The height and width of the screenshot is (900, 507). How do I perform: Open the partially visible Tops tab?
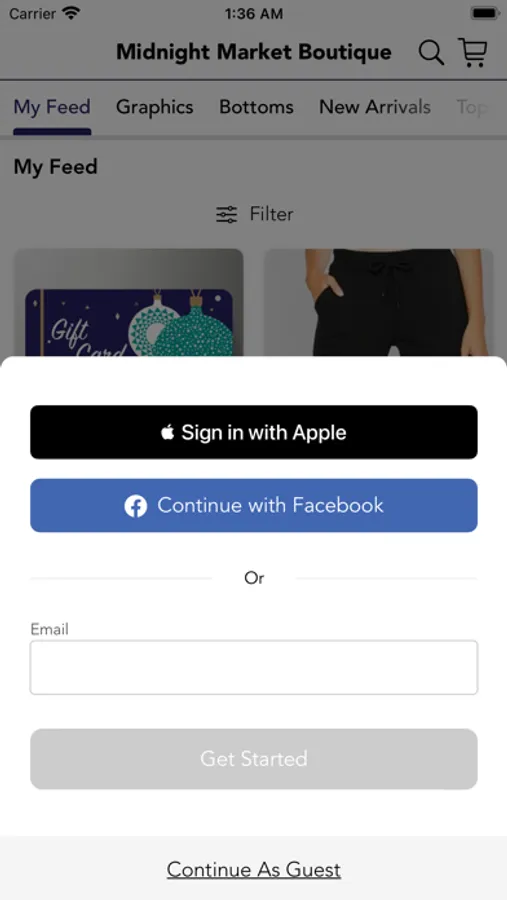click(472, 107)
